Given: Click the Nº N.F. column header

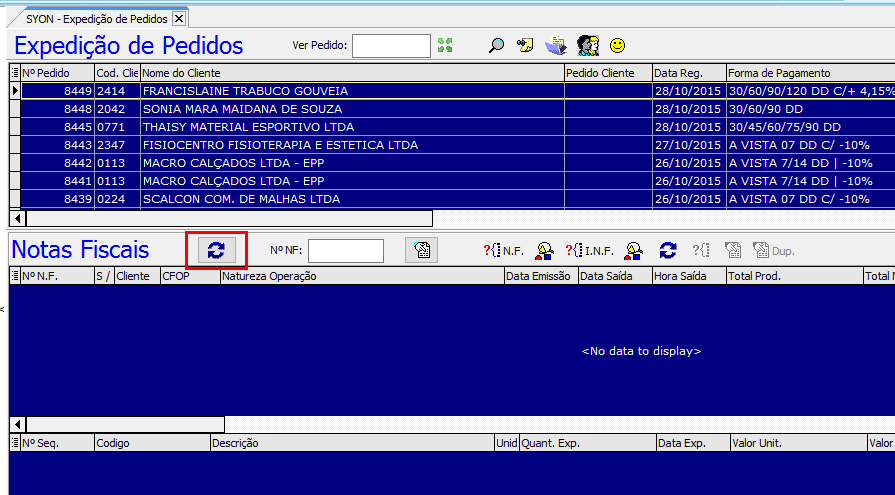Looking at the screenshot, I should pos(58,276).
